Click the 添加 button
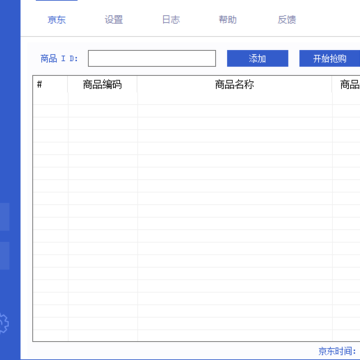The image size is (360, 360). click(257, 58)
